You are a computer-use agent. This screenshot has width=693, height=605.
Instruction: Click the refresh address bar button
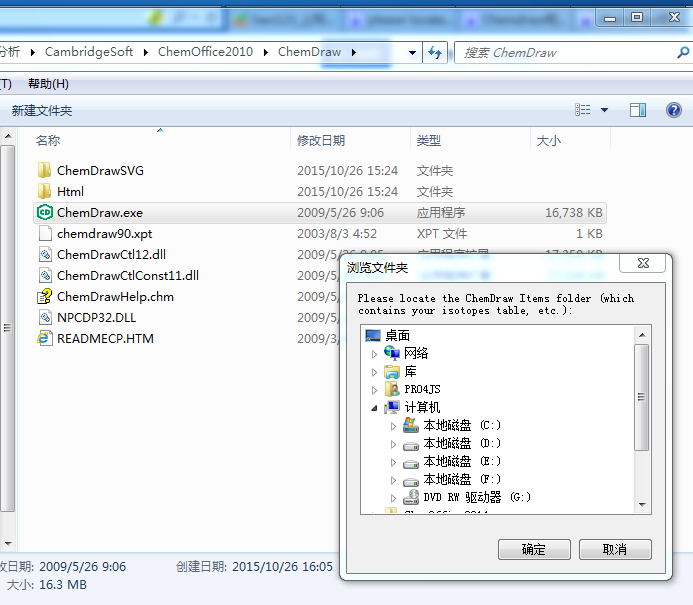[435, 53]
